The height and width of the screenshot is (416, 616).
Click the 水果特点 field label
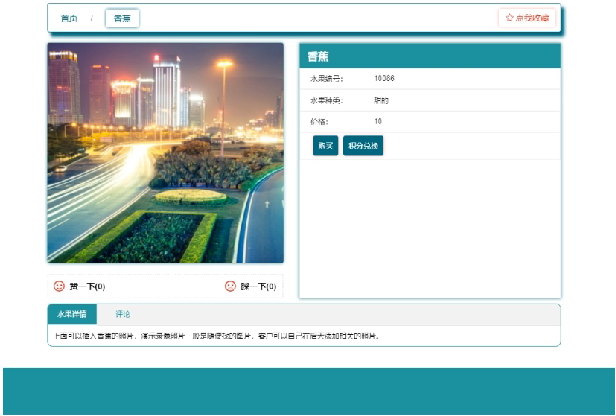pyautogui.click(x=325, y=100)
